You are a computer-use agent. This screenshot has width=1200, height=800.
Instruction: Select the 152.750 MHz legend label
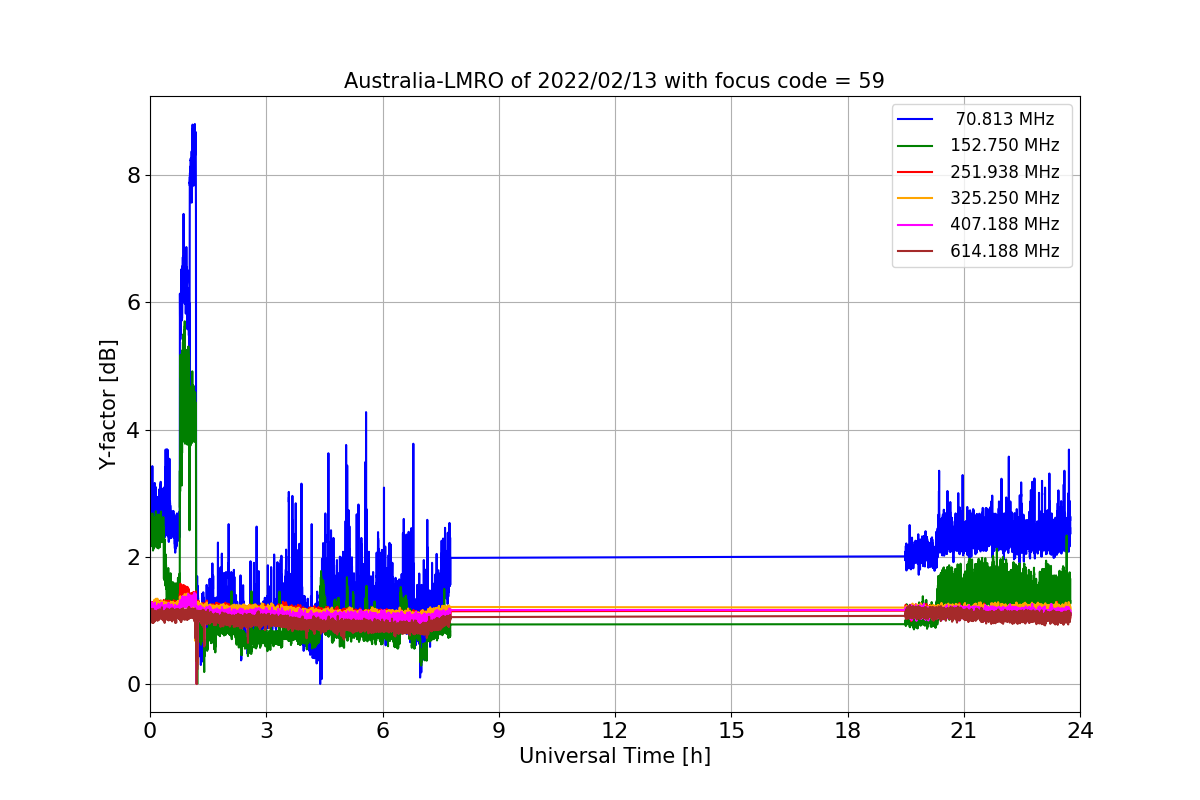[x=1004, y=145]
